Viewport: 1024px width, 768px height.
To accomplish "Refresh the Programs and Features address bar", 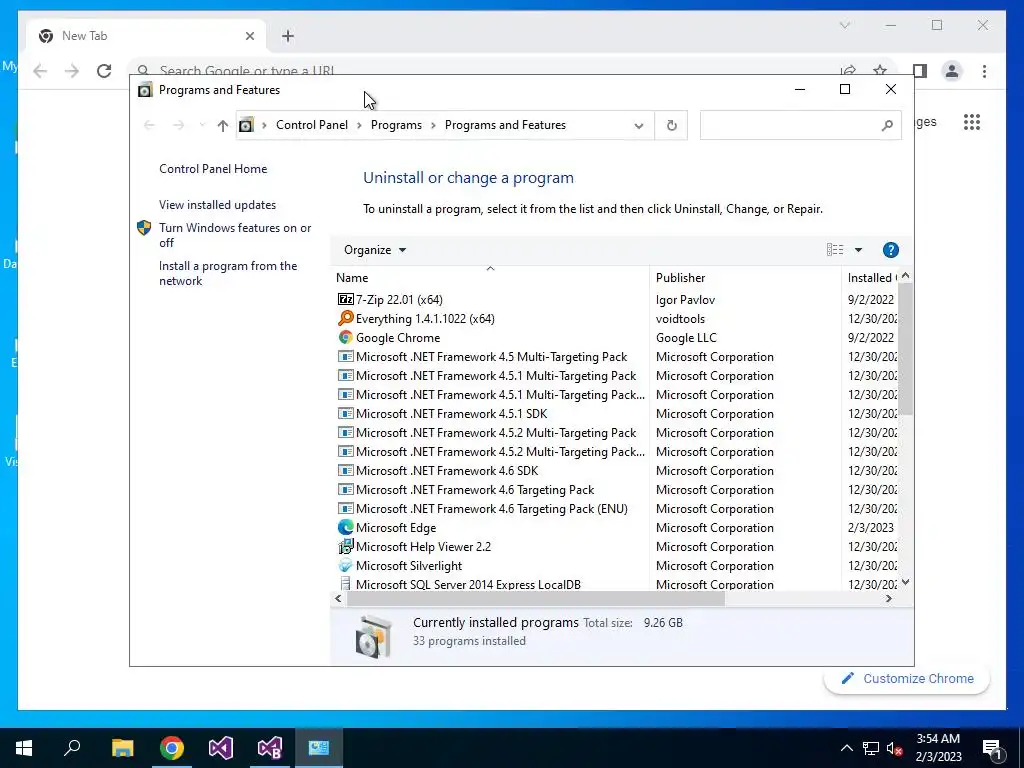I will (671, 125).
